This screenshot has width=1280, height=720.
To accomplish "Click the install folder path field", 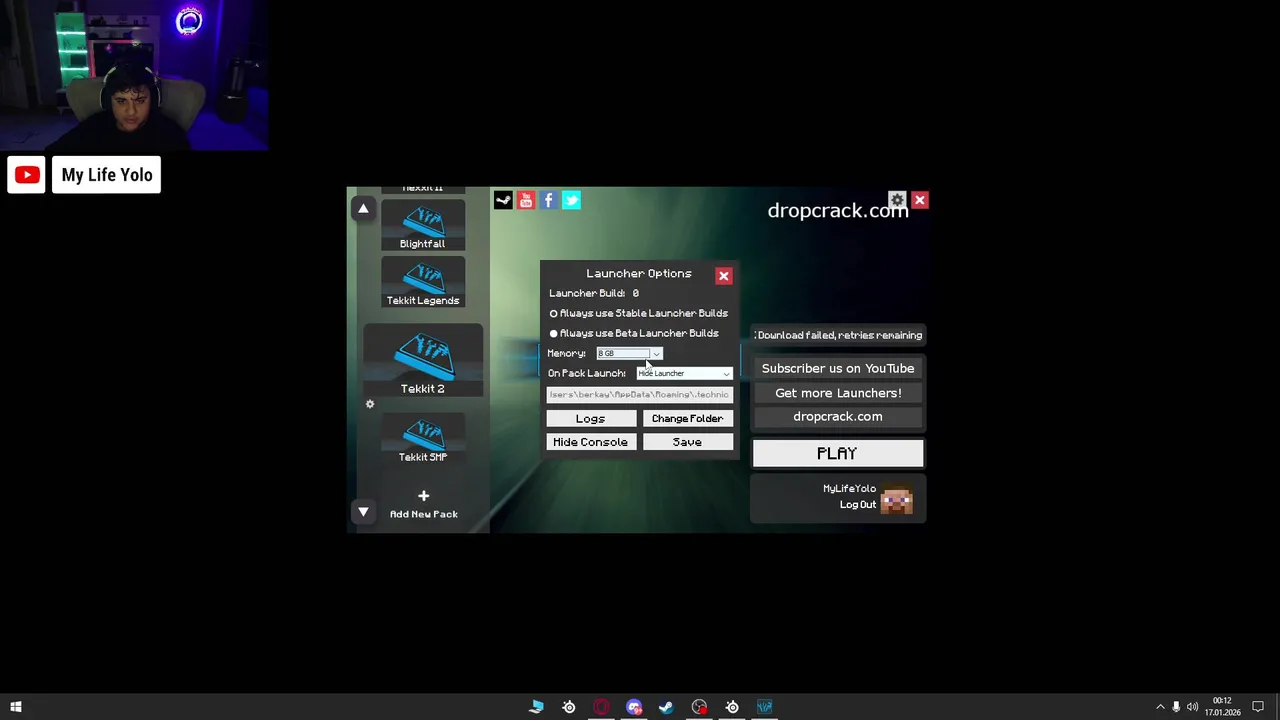I will (639, 394).
